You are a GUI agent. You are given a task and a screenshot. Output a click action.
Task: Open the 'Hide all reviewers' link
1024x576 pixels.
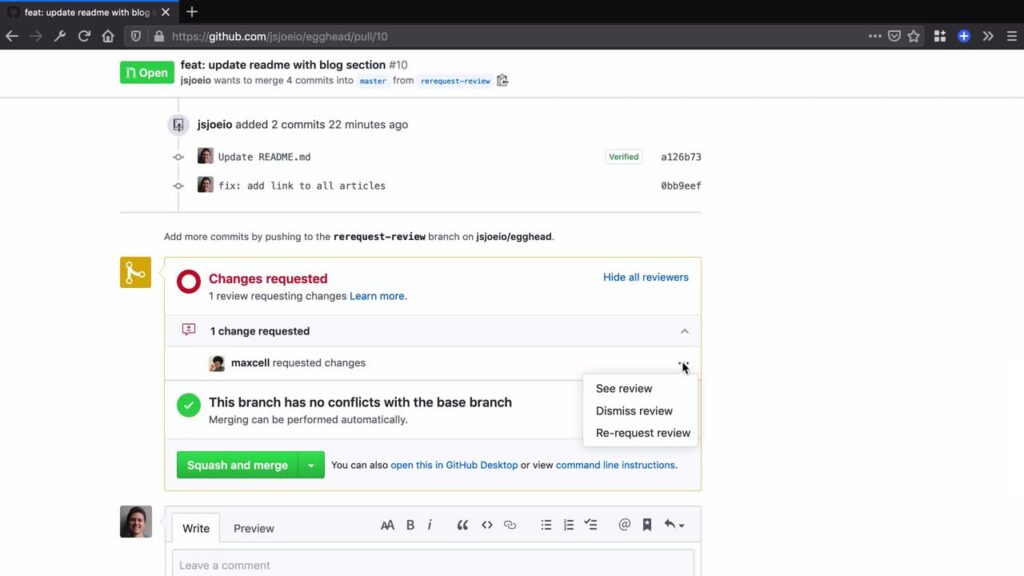(645, 277)
